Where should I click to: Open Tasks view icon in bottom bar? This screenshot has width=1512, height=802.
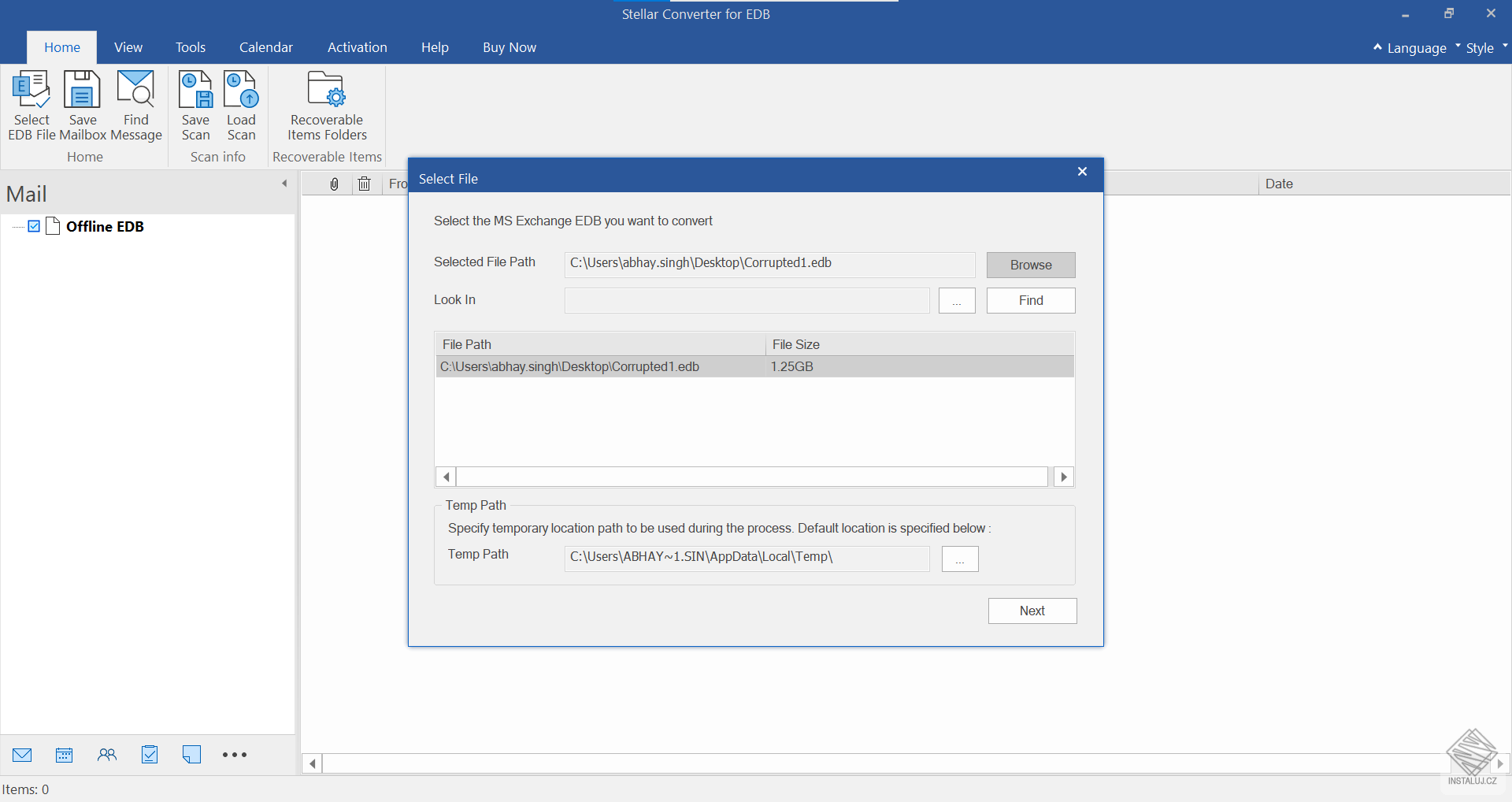coord(150,755)
